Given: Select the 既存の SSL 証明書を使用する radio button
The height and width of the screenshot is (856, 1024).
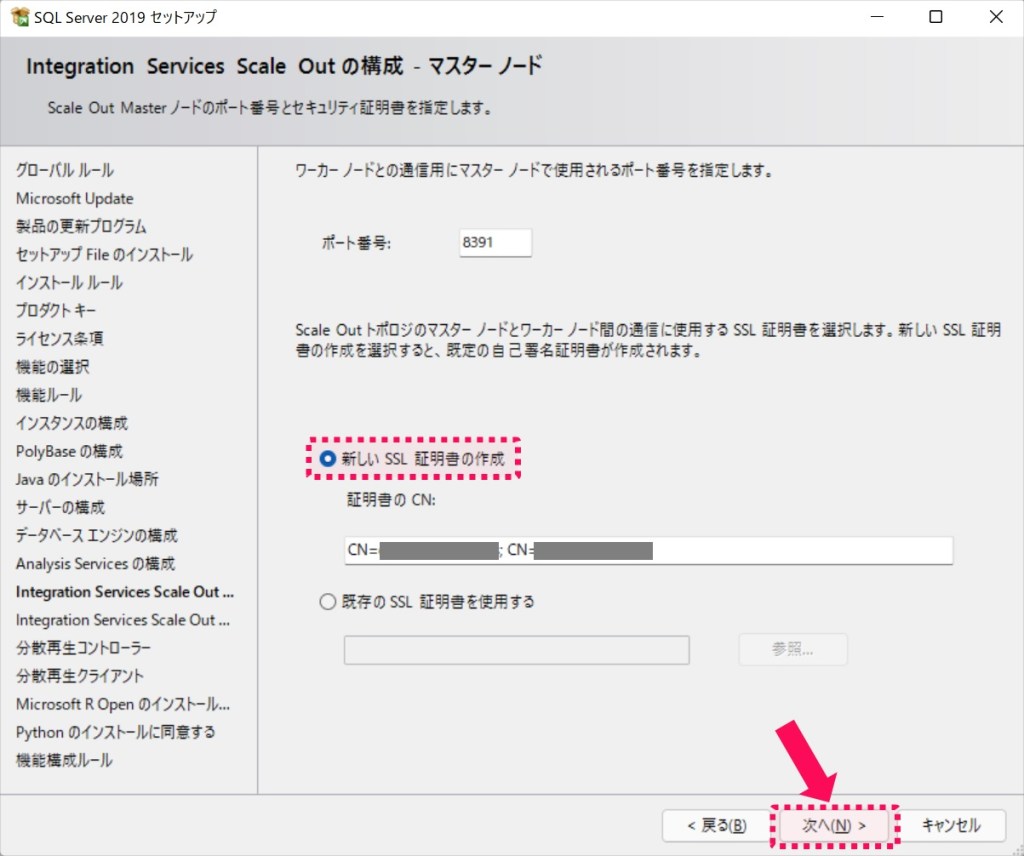Looking at the screenshot, I should coord(328,601).
